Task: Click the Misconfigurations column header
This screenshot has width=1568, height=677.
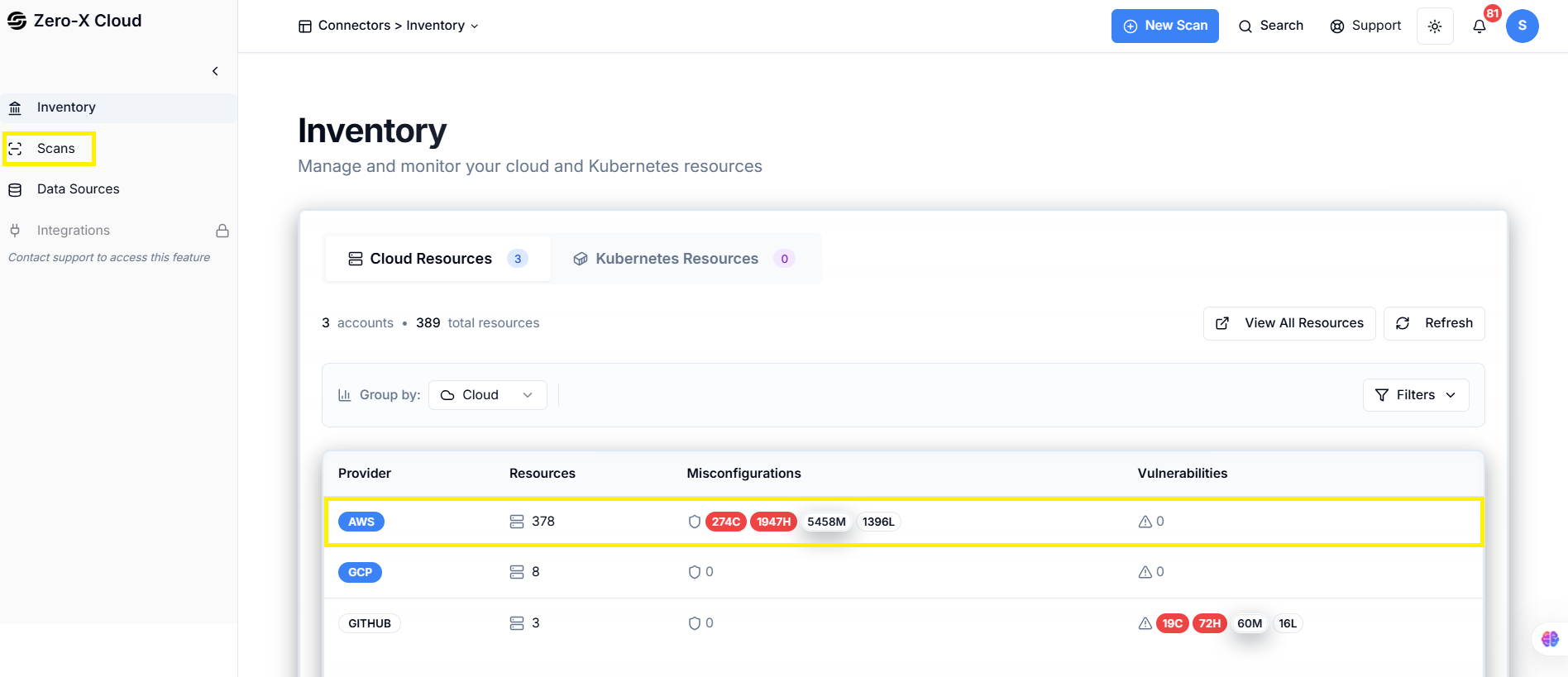Action: (744, 474)
